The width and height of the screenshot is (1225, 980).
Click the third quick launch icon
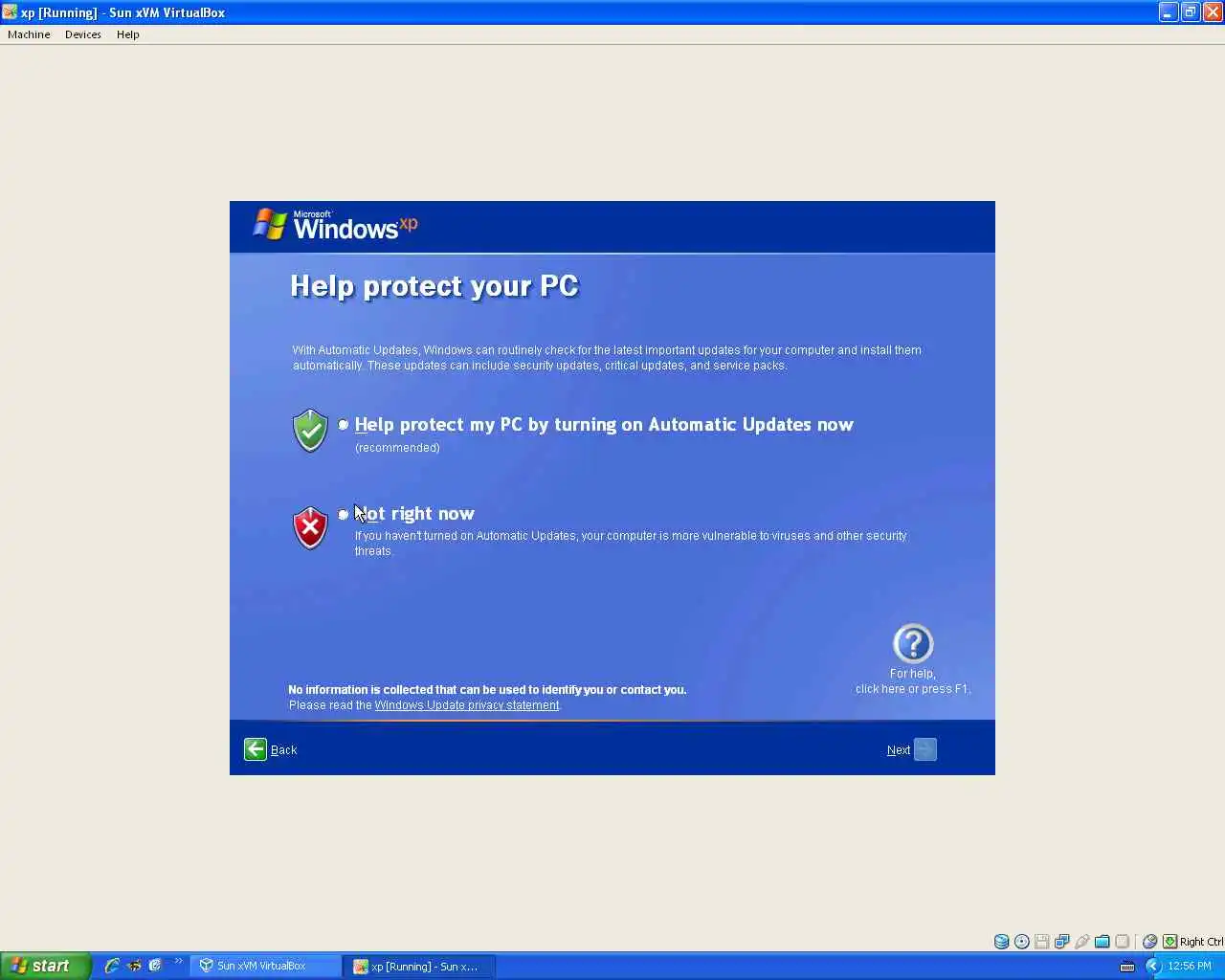[x=155, y=966]
